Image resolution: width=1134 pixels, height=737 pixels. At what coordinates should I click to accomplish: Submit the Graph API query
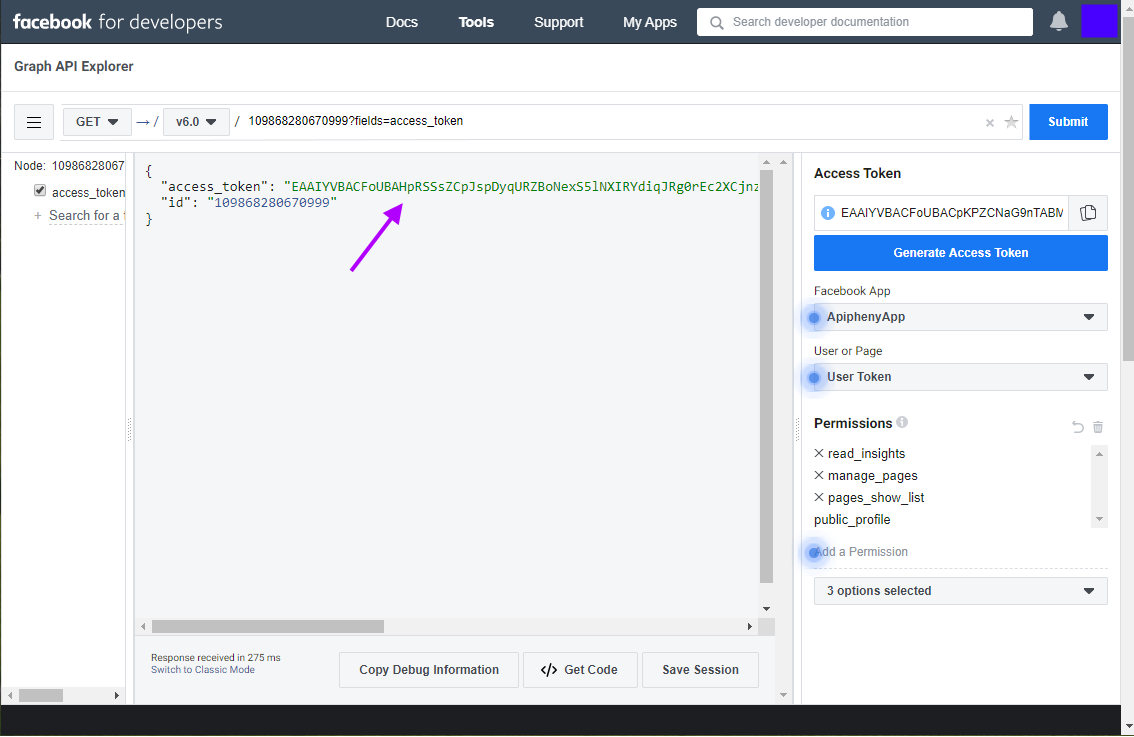point(1068,122)
